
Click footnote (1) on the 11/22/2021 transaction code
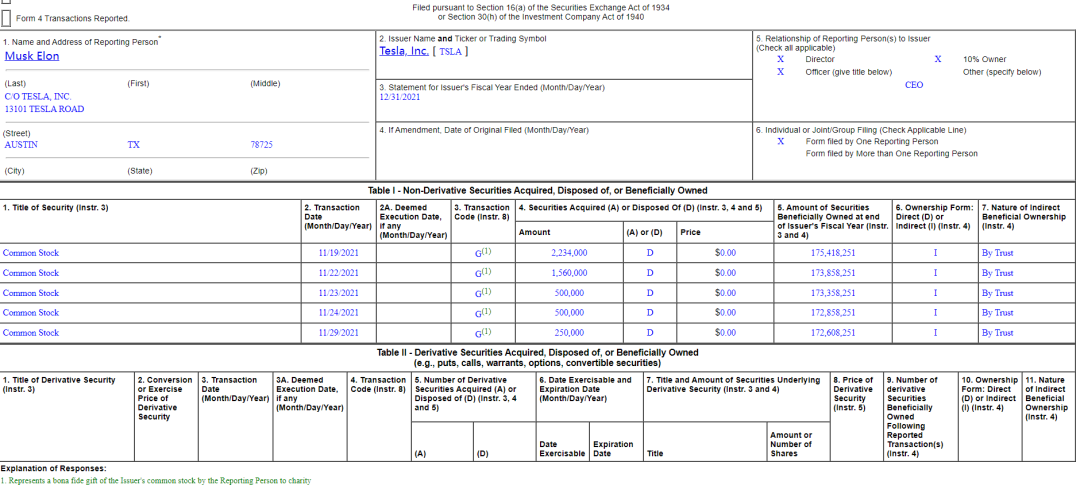486,272
